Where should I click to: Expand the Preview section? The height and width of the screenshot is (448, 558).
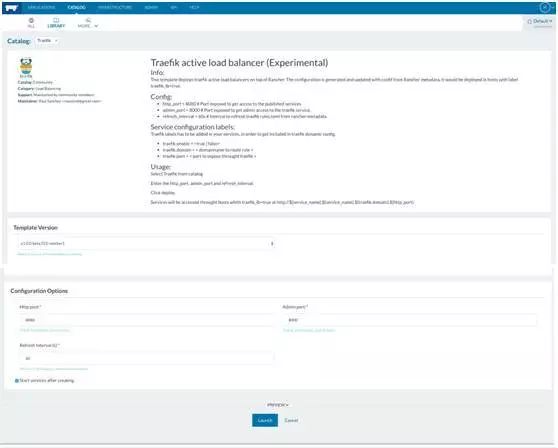pos(278,405)
